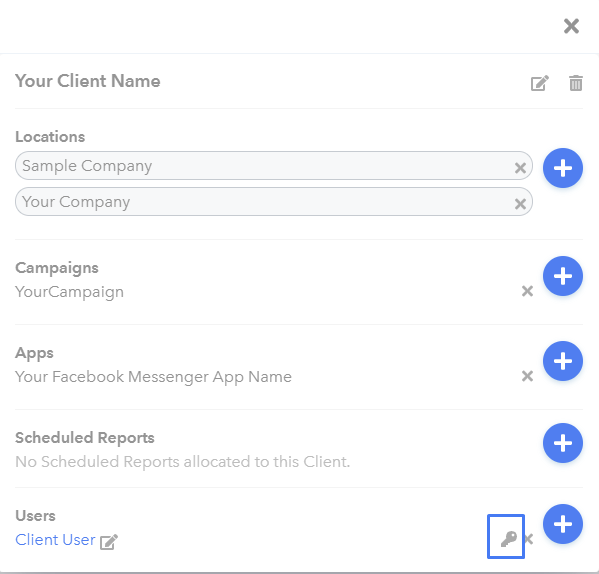Add a scheduled report with plus button
599x574 pixels.
(563, 443)
